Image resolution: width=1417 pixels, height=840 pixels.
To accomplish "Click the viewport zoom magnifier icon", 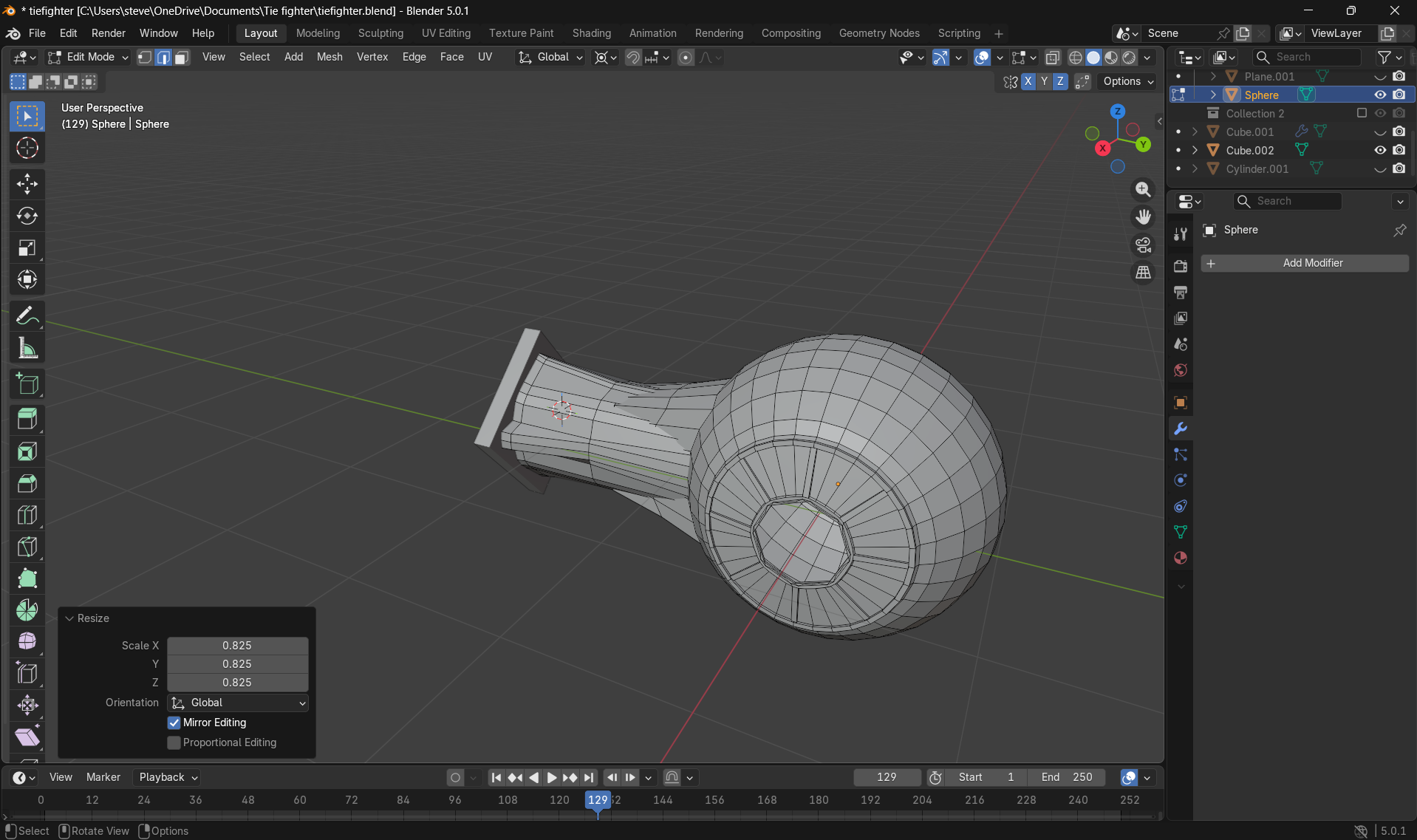I will (1143, 190).
